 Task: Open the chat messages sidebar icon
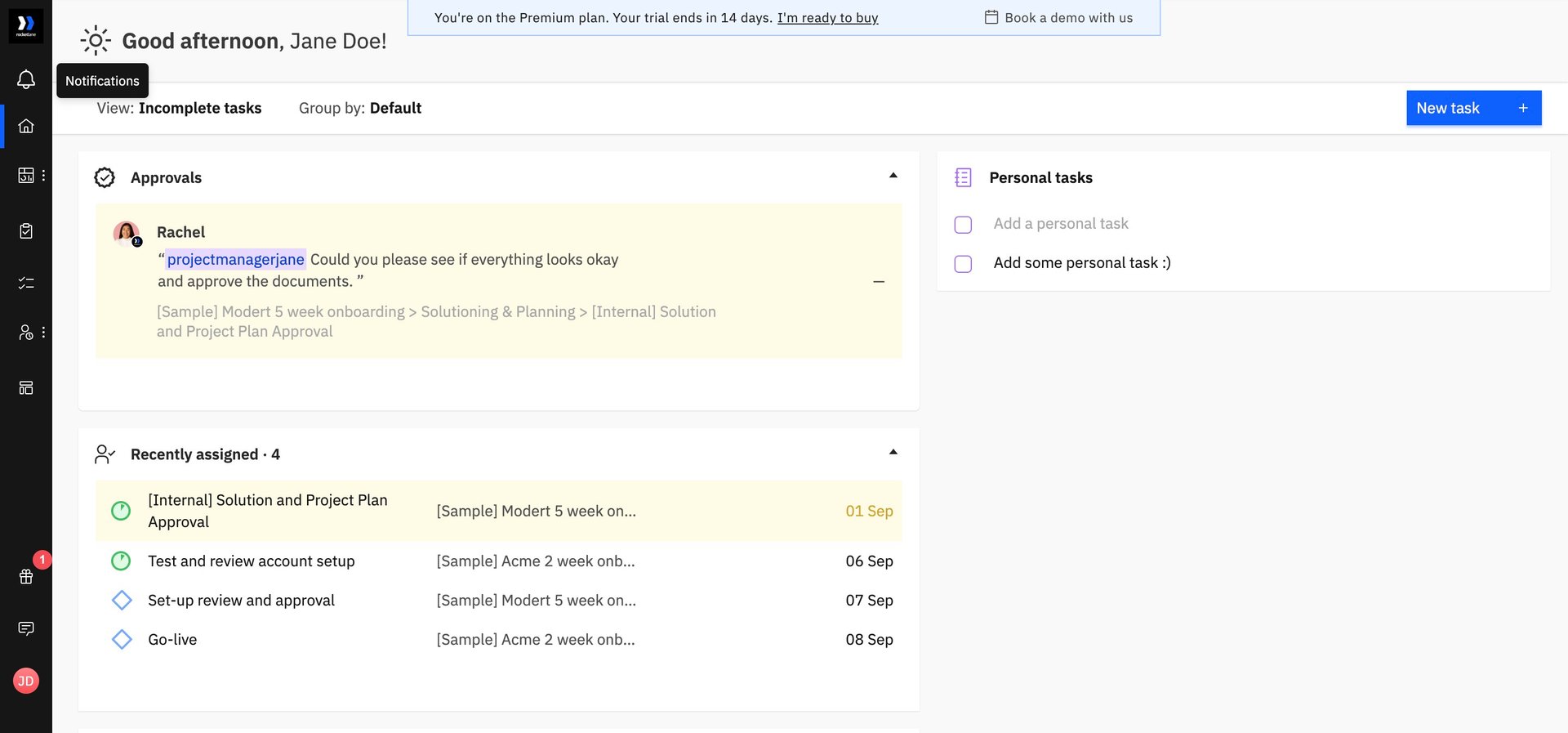(26, 628)
